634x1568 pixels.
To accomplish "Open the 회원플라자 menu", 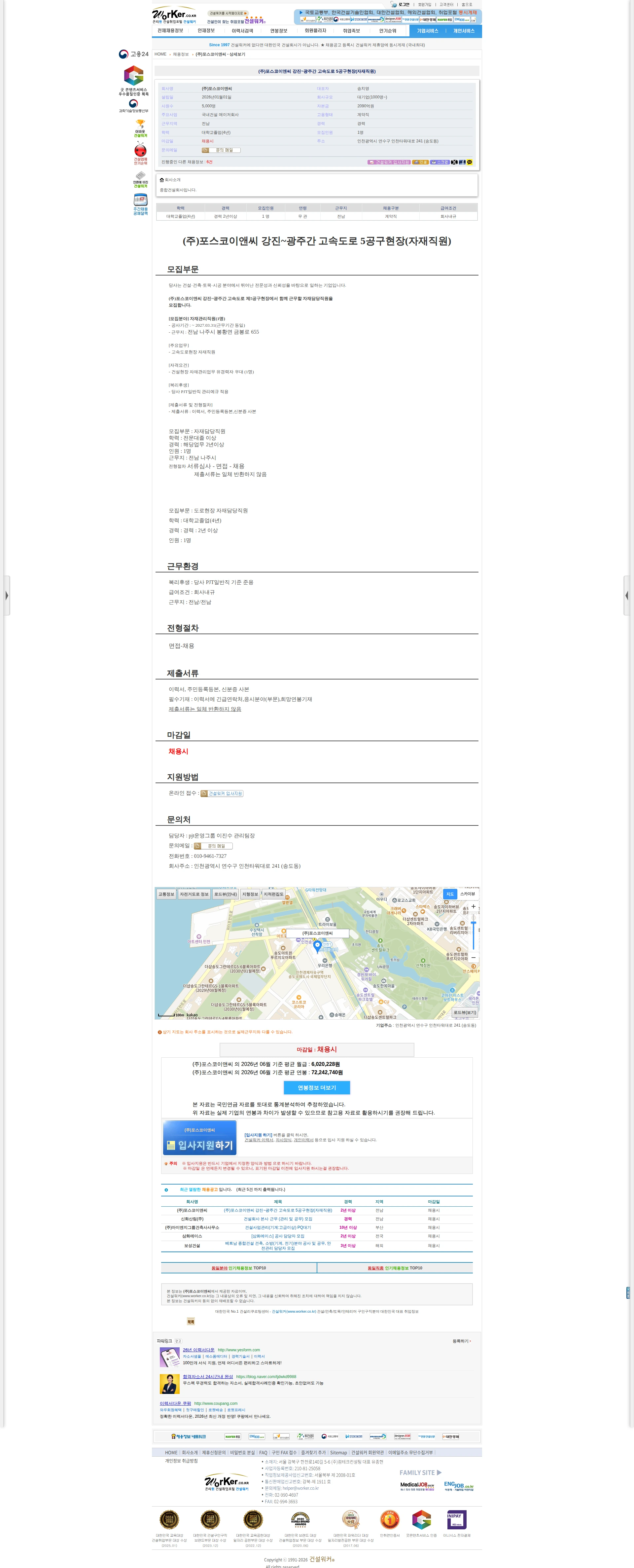I will click(315, 31).
